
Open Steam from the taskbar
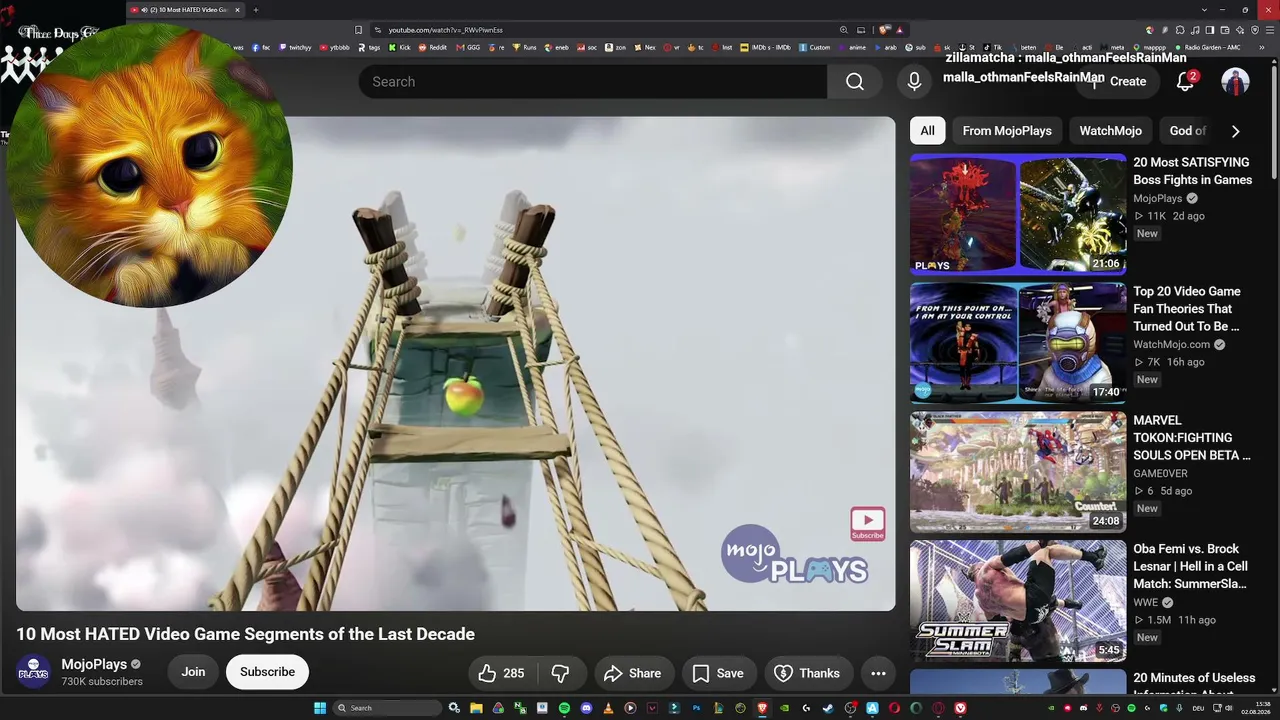(828, 708)
